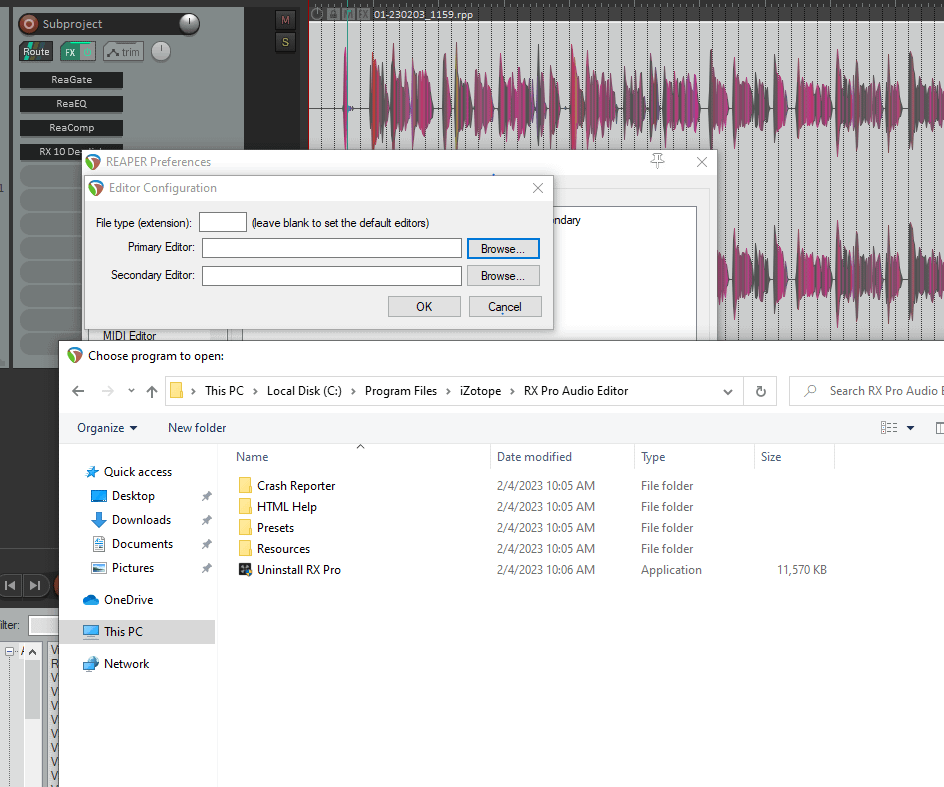Open the RX 10 FX slot
944x787 pixels.
click(x=60, y=151)
